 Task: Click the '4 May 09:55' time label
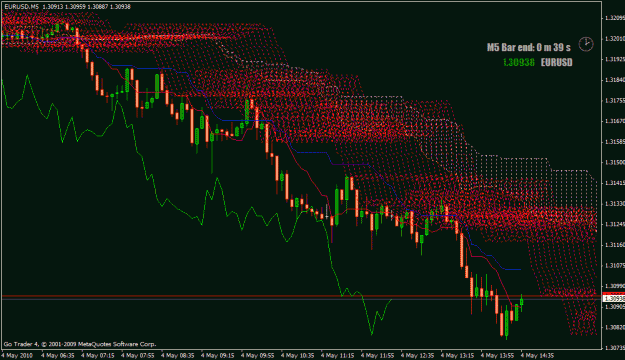(x=257, y=355)
